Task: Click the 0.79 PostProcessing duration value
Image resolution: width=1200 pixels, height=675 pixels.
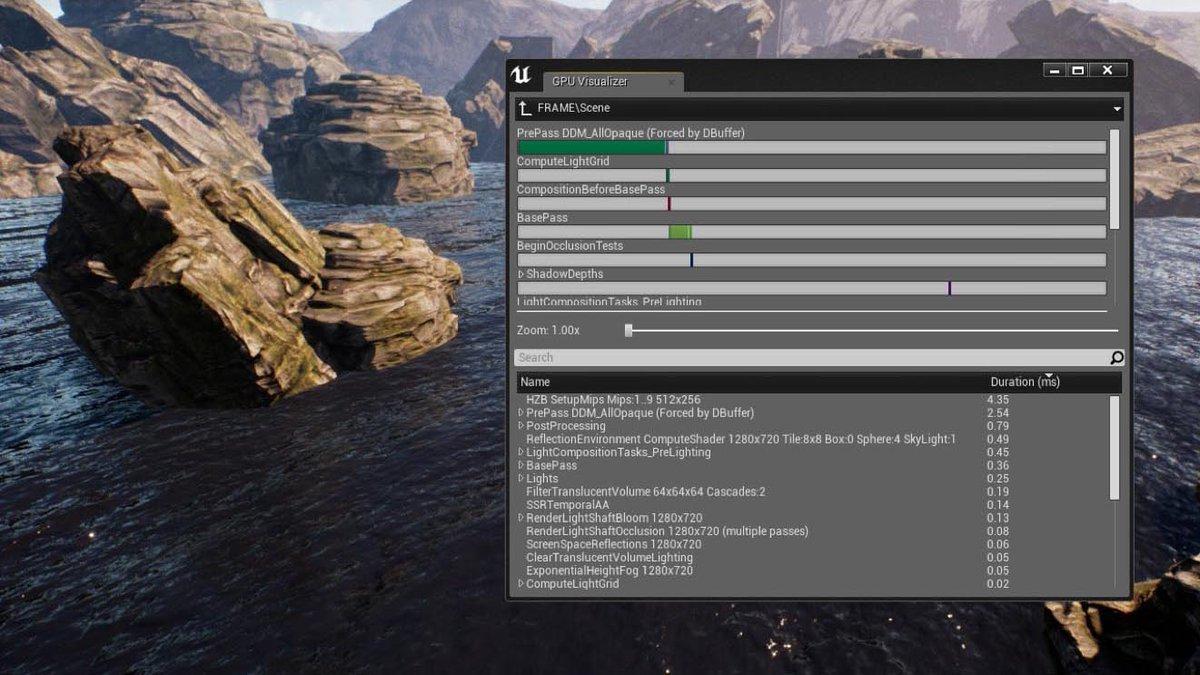Action: [998, 426]
